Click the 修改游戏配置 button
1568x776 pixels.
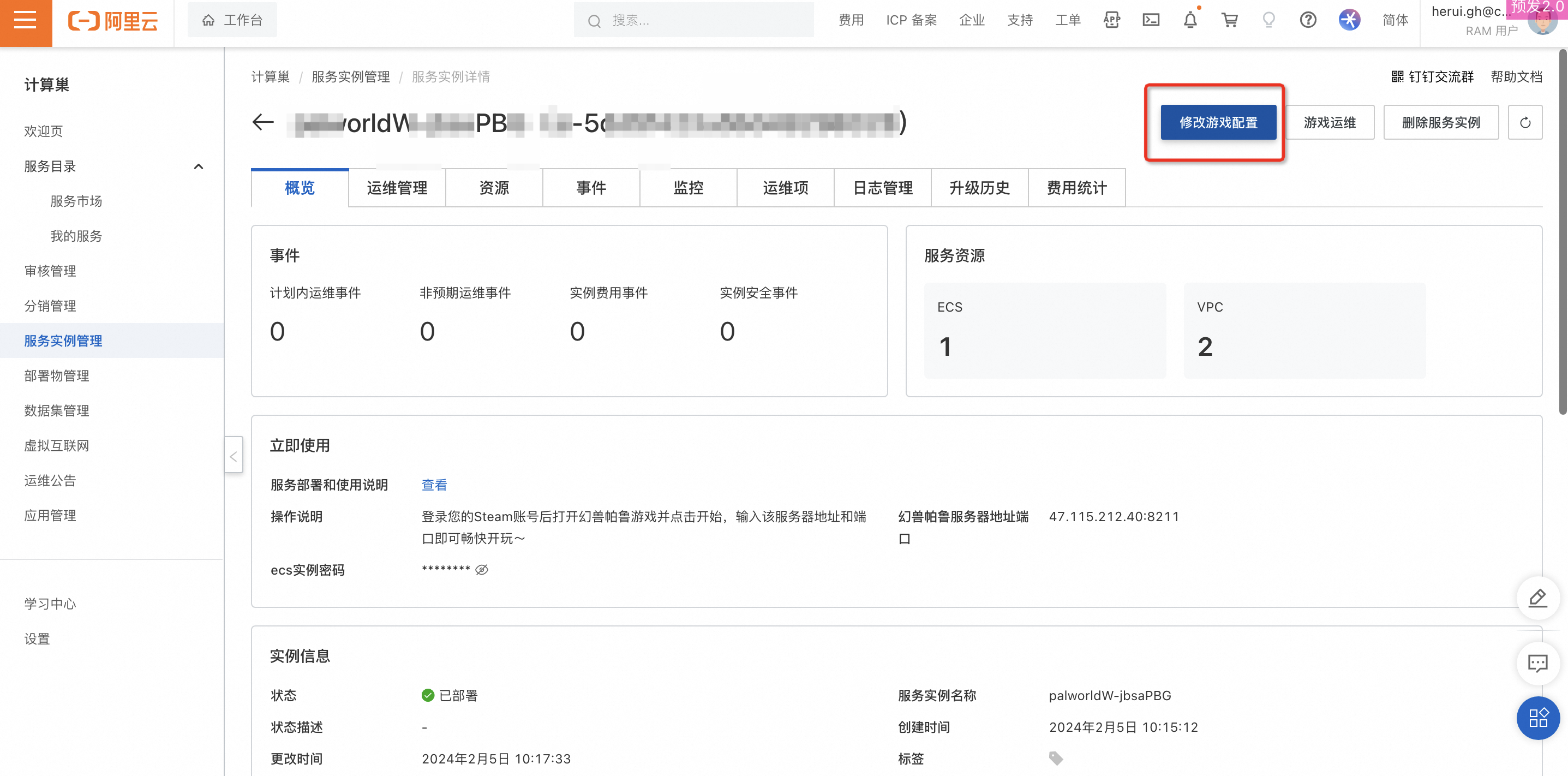click(1218, 123)
